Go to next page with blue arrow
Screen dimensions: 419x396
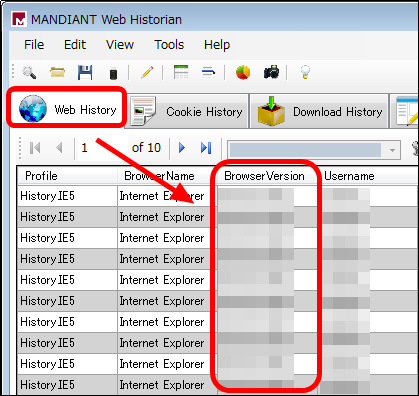tap(182, 148)
